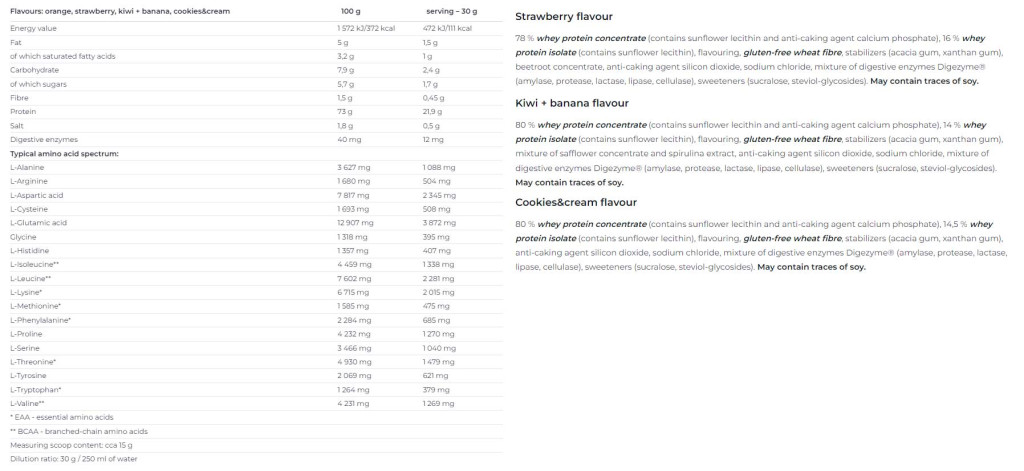This screenshot has height=471, width=1024.
Task: Select the '12 907 mg' glutamic acid value
Action: click(356, 222)
